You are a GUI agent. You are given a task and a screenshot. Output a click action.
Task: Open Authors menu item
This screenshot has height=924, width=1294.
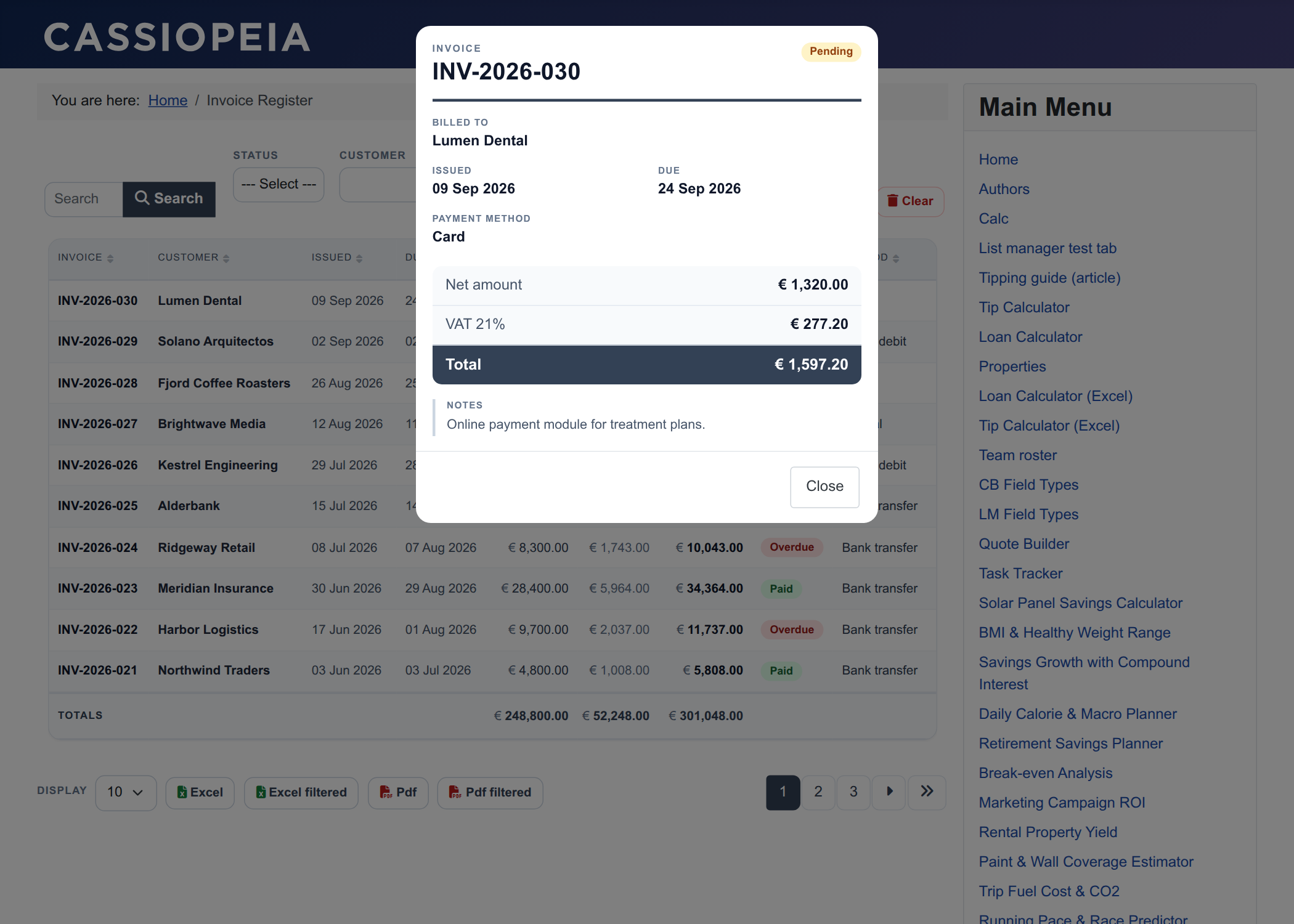click(x=1004, y=189)
